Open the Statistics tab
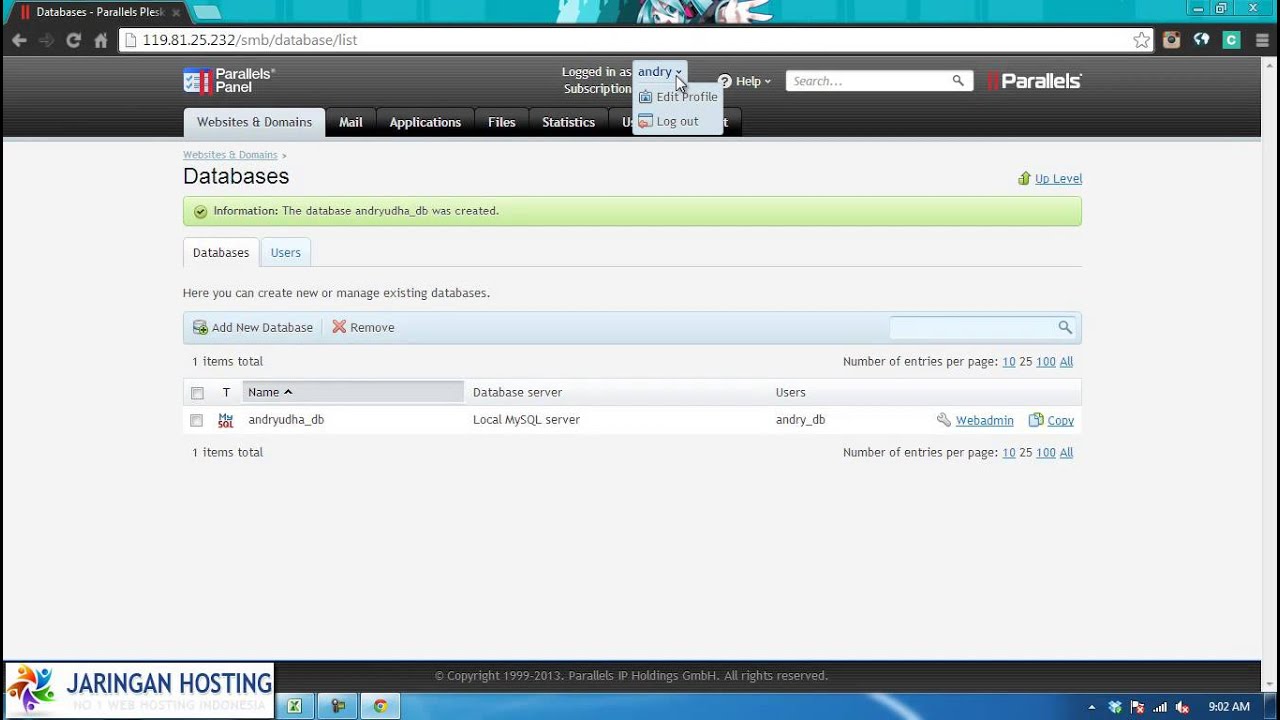1280x720 pixels. point(568,122)
